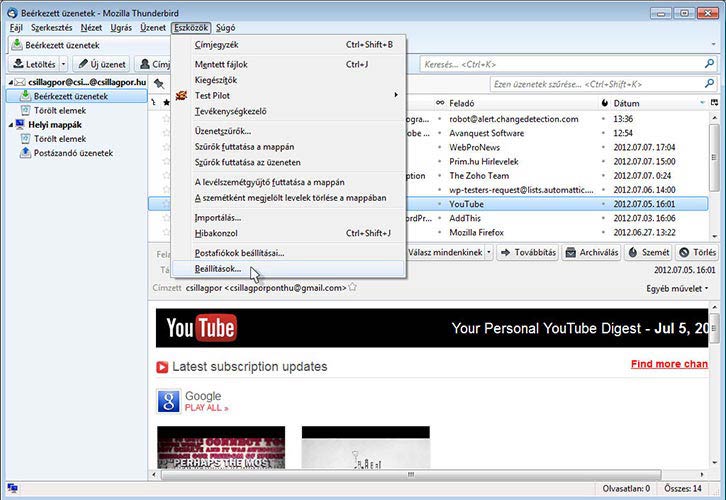Click the PLAY ALL link under Google
The image size is (726, 500).
click(206, 408)
